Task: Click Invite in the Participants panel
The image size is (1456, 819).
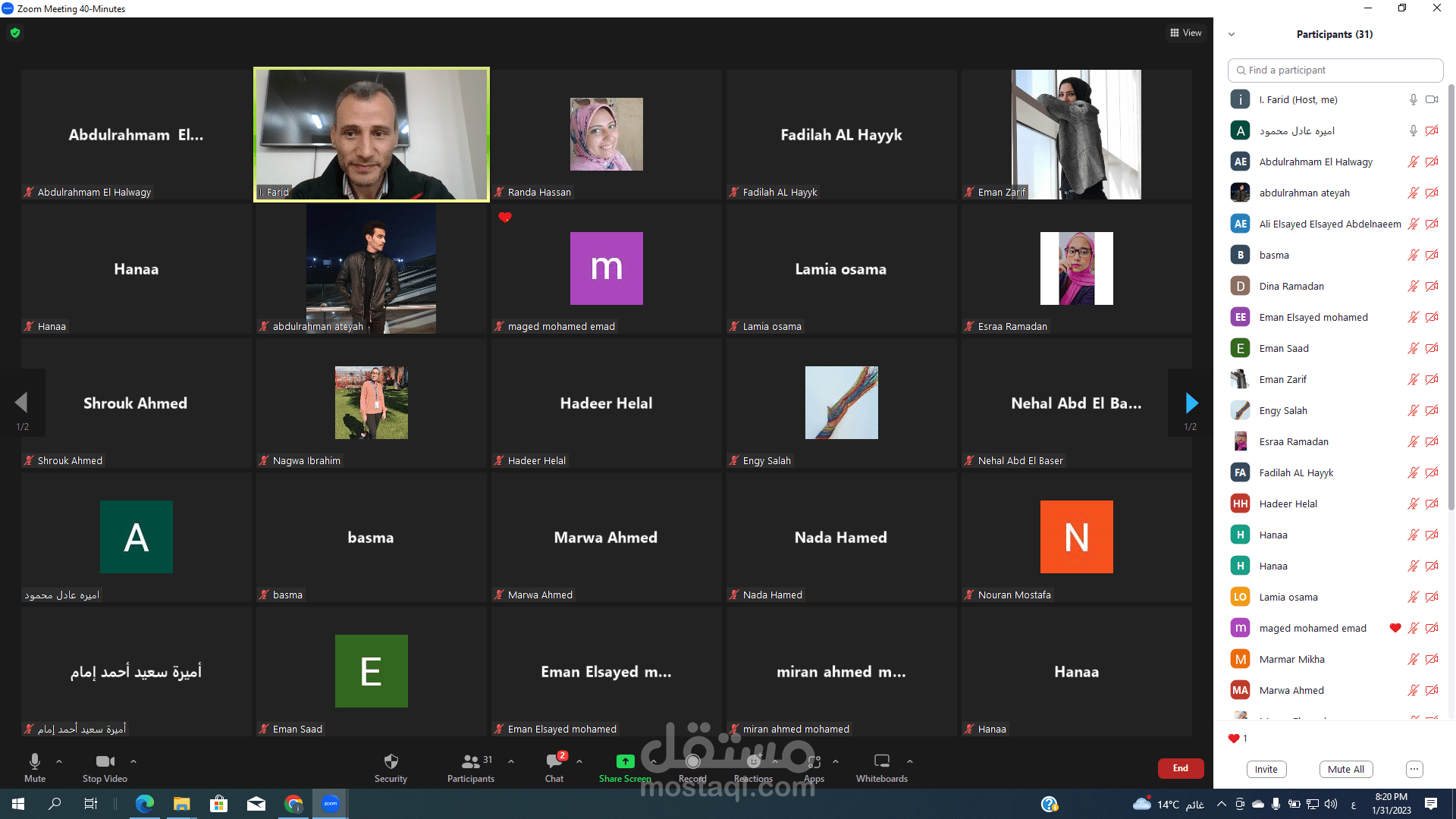Action: [1266, 769]
